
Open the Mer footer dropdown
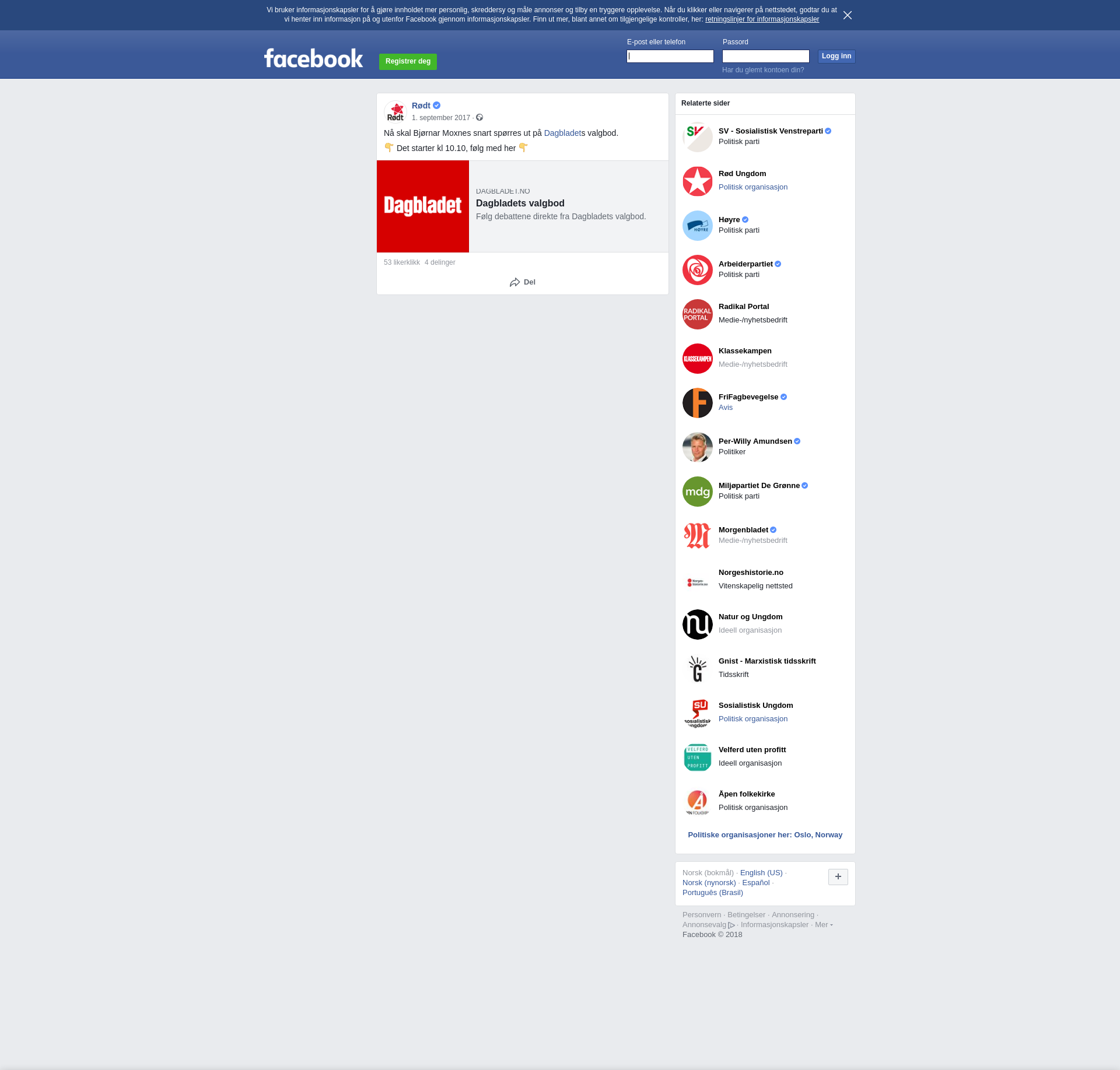pyautogui.click(x=824, y=925)
